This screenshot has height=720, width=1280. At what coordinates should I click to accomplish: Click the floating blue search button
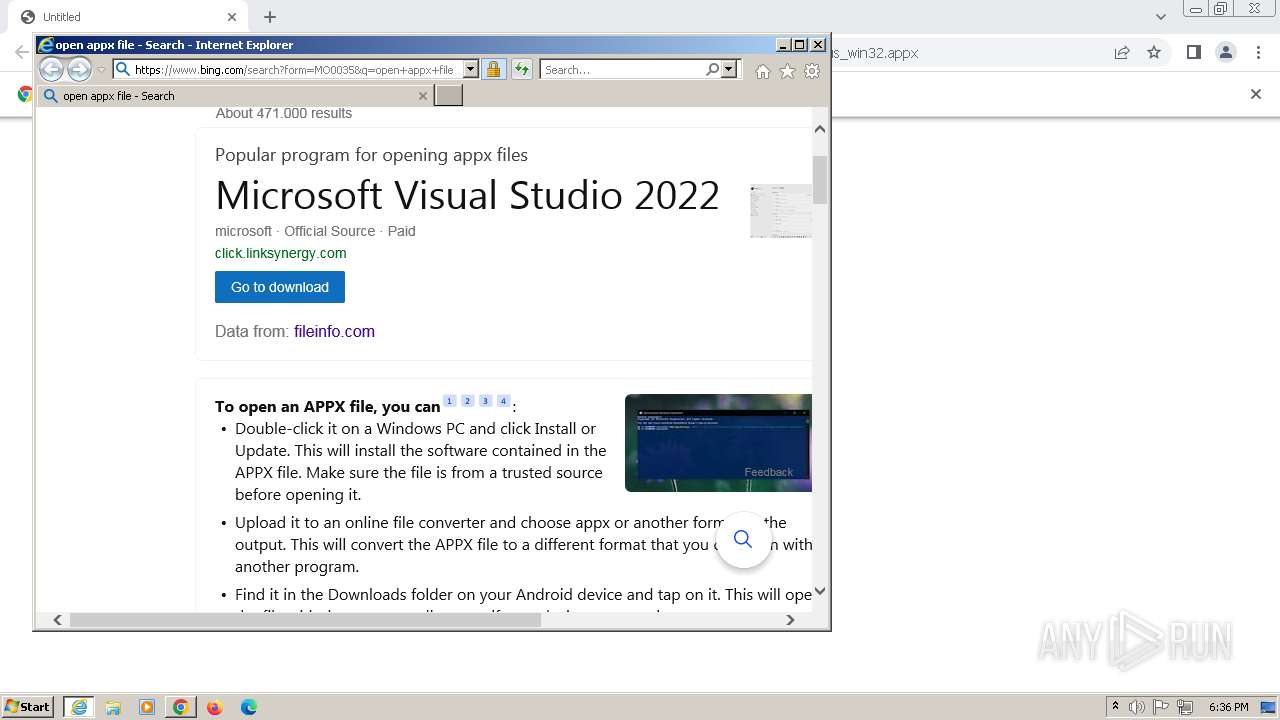[743, 540]
